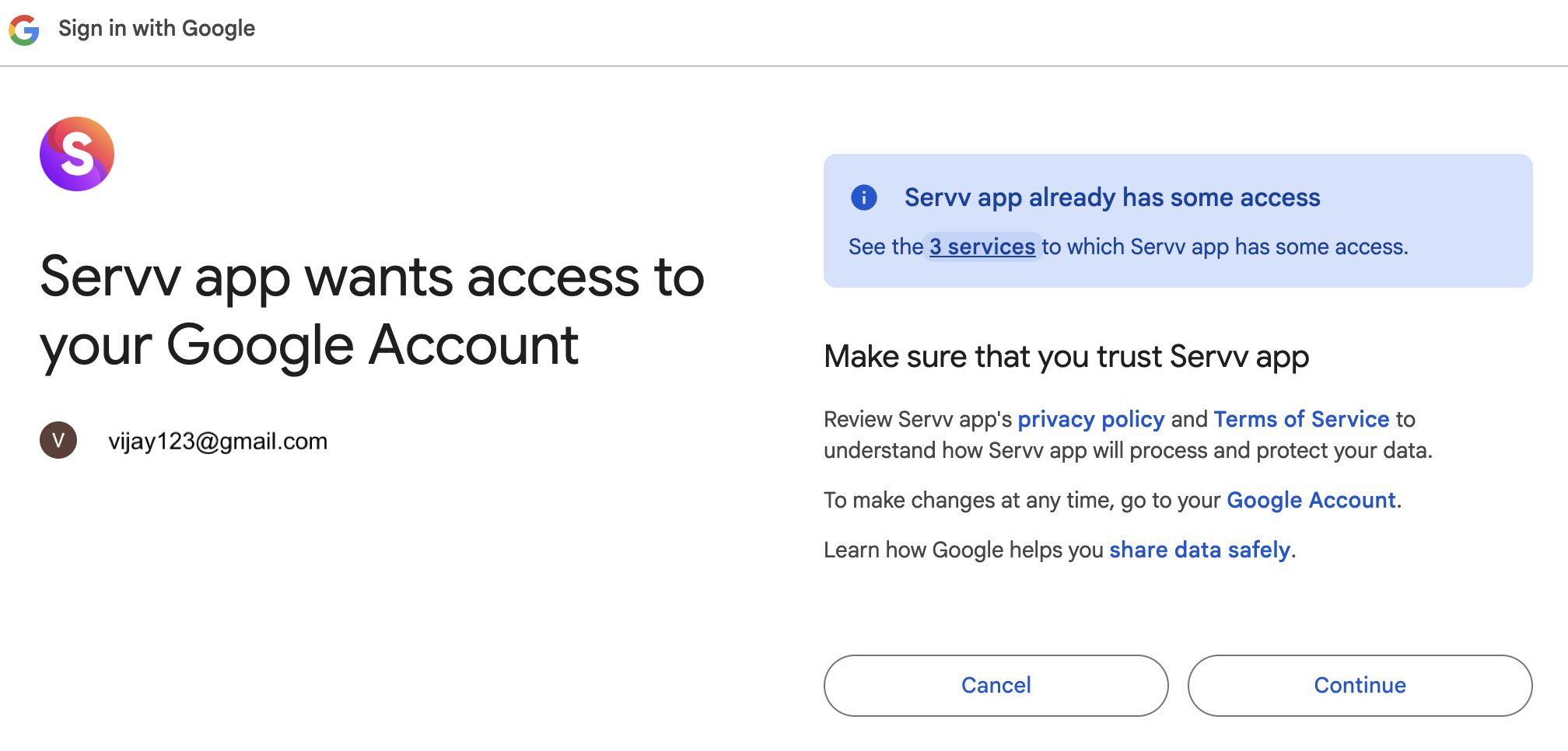
Task: Click the Sign in with Google header text
Action: click(x=156, y=29)
